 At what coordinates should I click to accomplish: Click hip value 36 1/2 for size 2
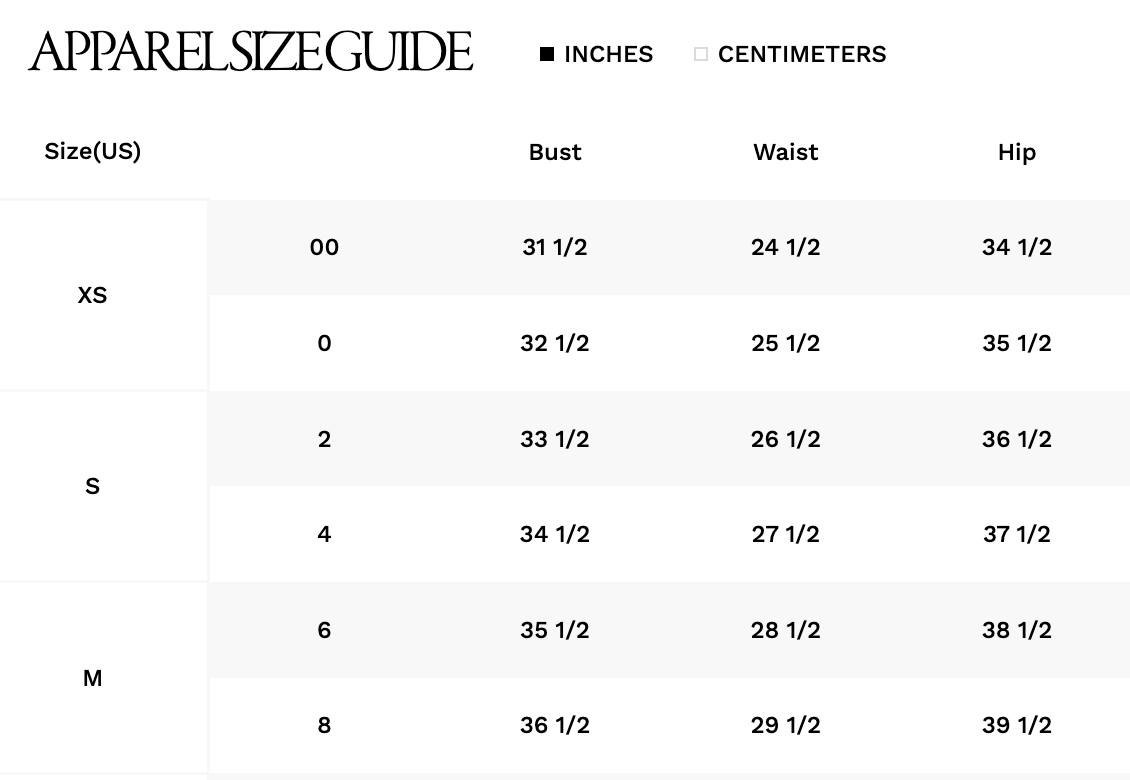point(1016,439)
